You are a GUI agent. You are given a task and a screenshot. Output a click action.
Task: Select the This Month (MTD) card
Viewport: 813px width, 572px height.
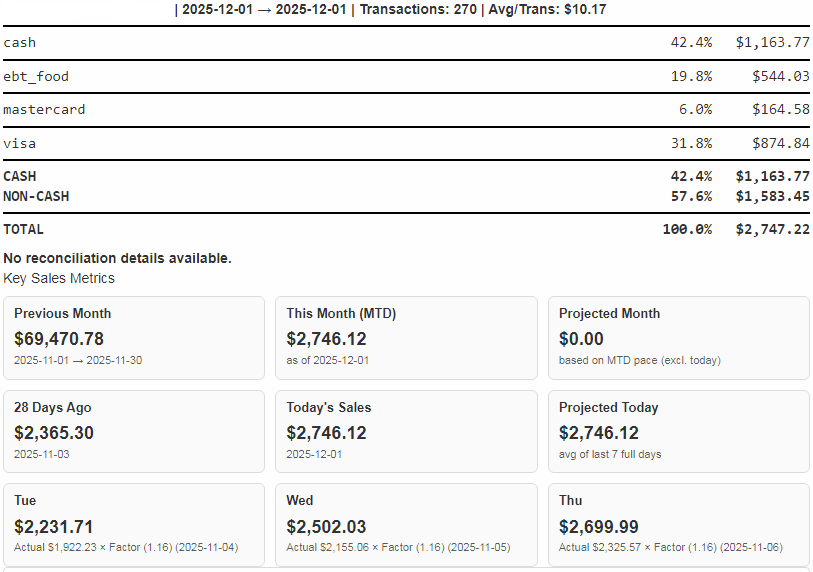[406, 337]
